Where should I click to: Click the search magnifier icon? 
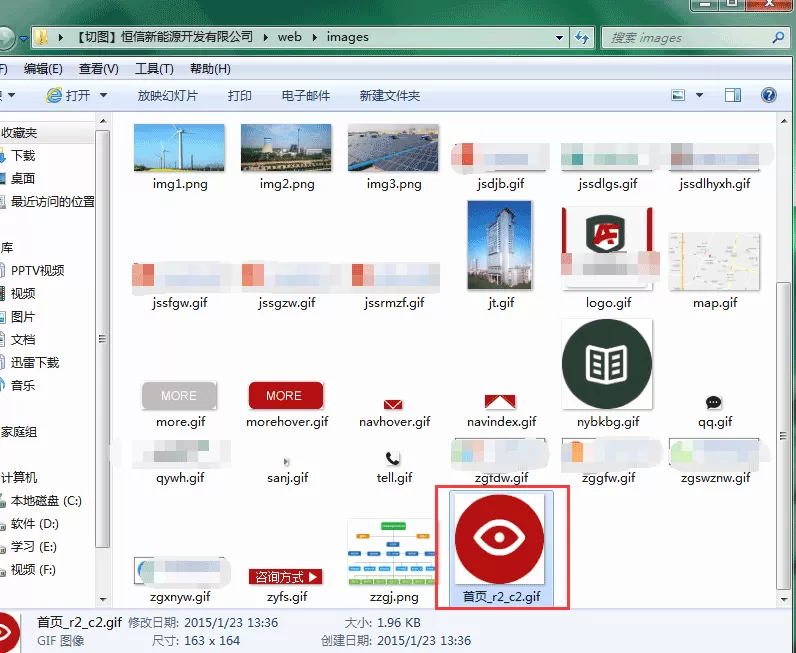pos(778,37)
